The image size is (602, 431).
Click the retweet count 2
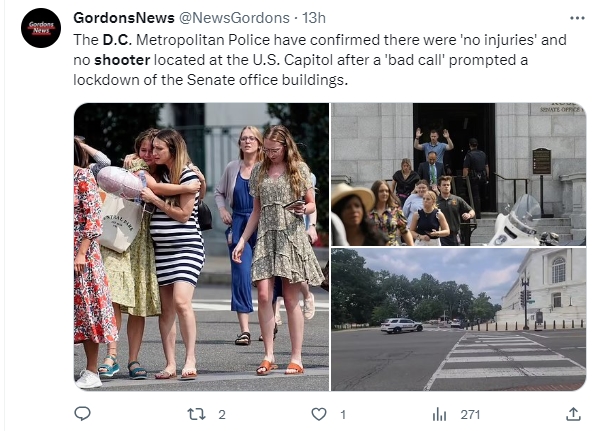click(222, 414)
